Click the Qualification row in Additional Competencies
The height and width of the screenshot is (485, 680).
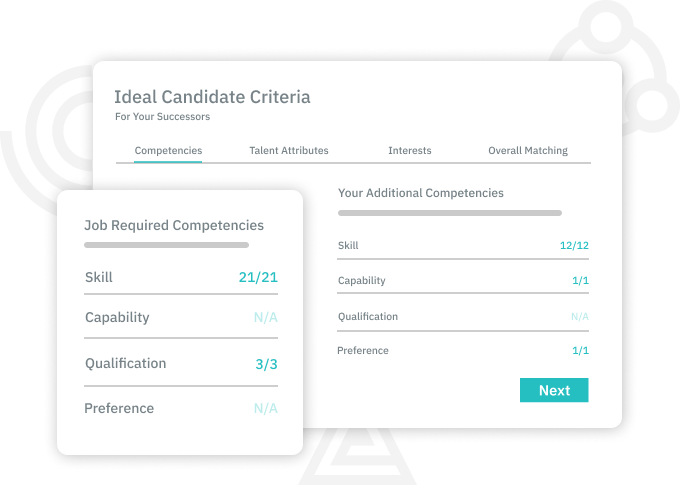coord(463,317)
